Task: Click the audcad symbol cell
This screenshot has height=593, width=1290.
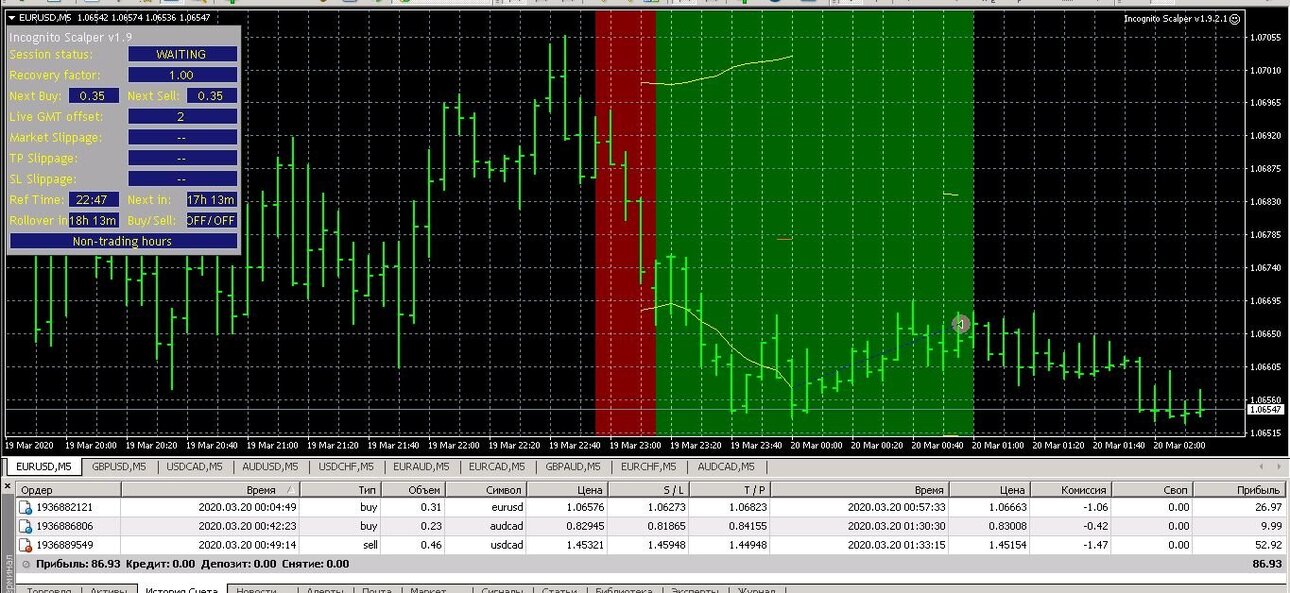Action: pyautogui.click(x=504, y=526)
